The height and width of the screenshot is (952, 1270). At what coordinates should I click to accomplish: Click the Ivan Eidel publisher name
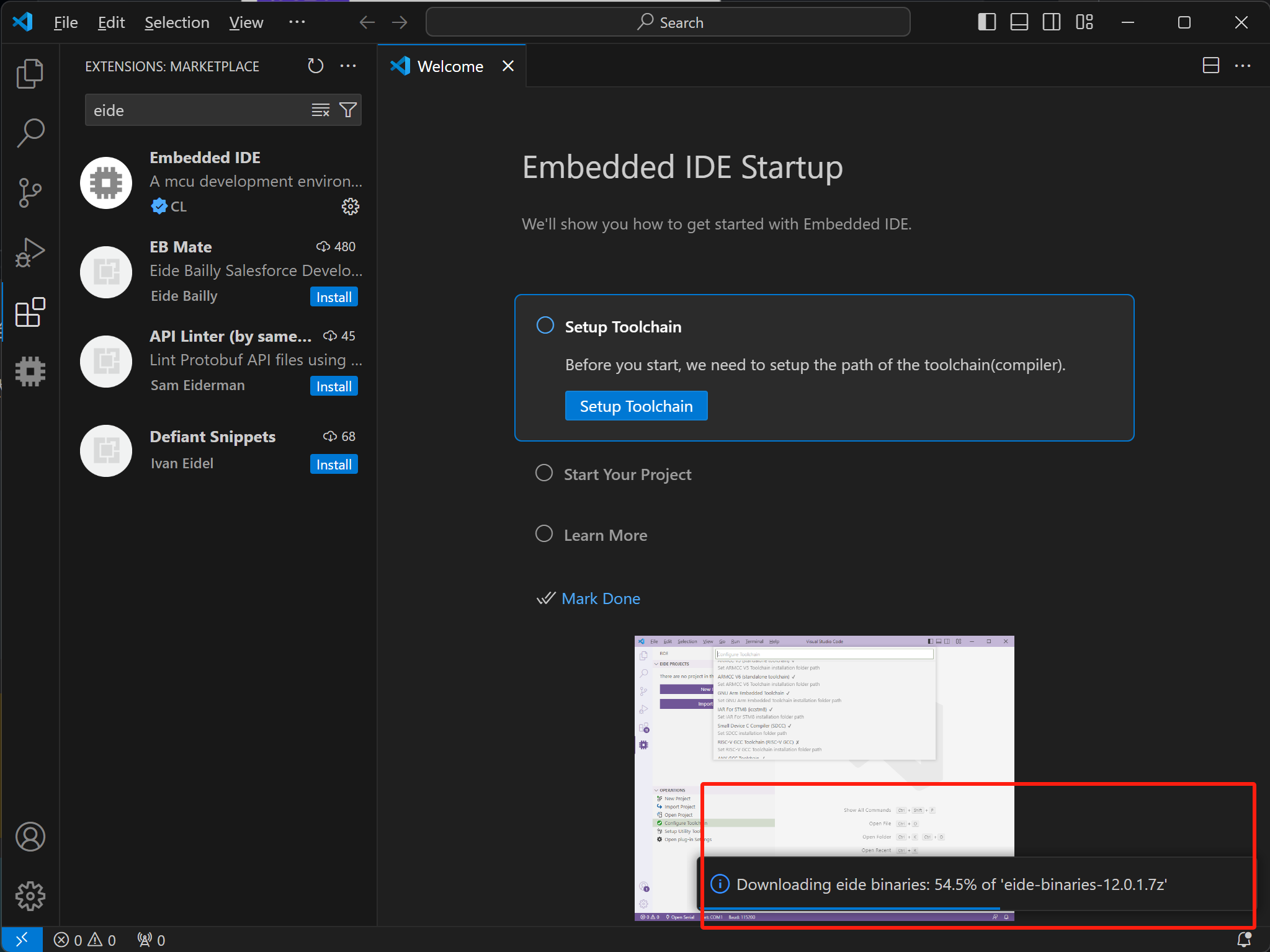[x=182, y=463]
